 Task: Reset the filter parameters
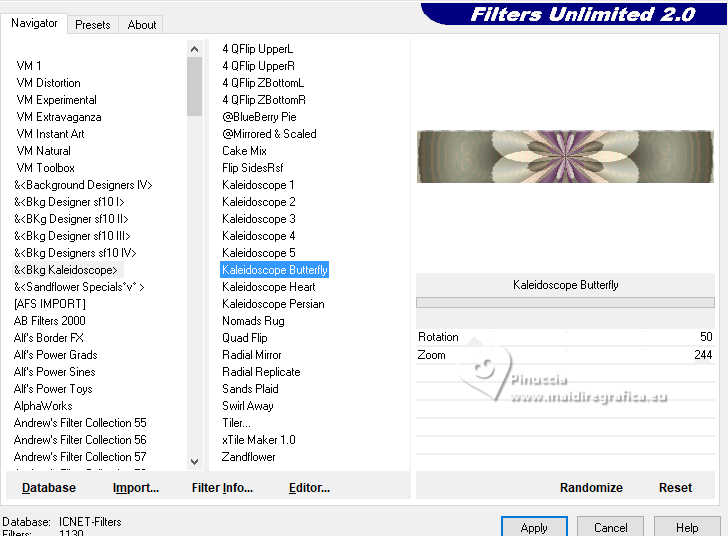coord(675,488)
